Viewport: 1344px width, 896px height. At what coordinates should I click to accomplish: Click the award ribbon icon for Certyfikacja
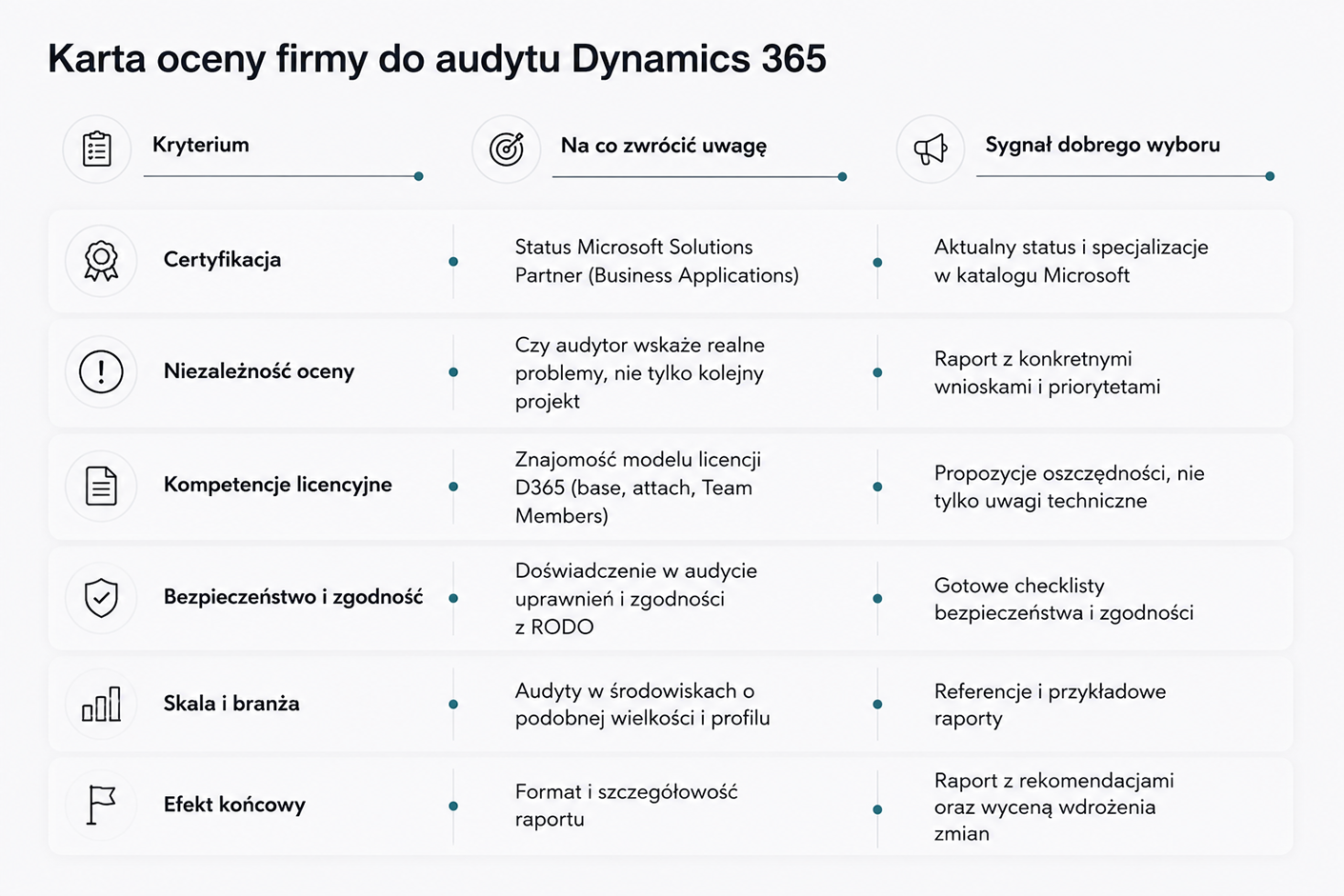point(101,261)
